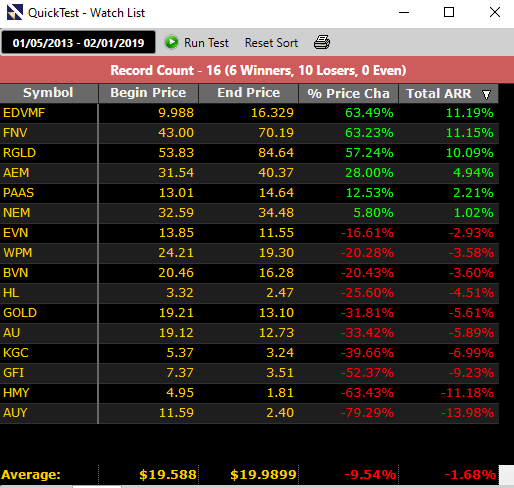Select the WPM symbol
514x488 pixels.
click(18, 253)
